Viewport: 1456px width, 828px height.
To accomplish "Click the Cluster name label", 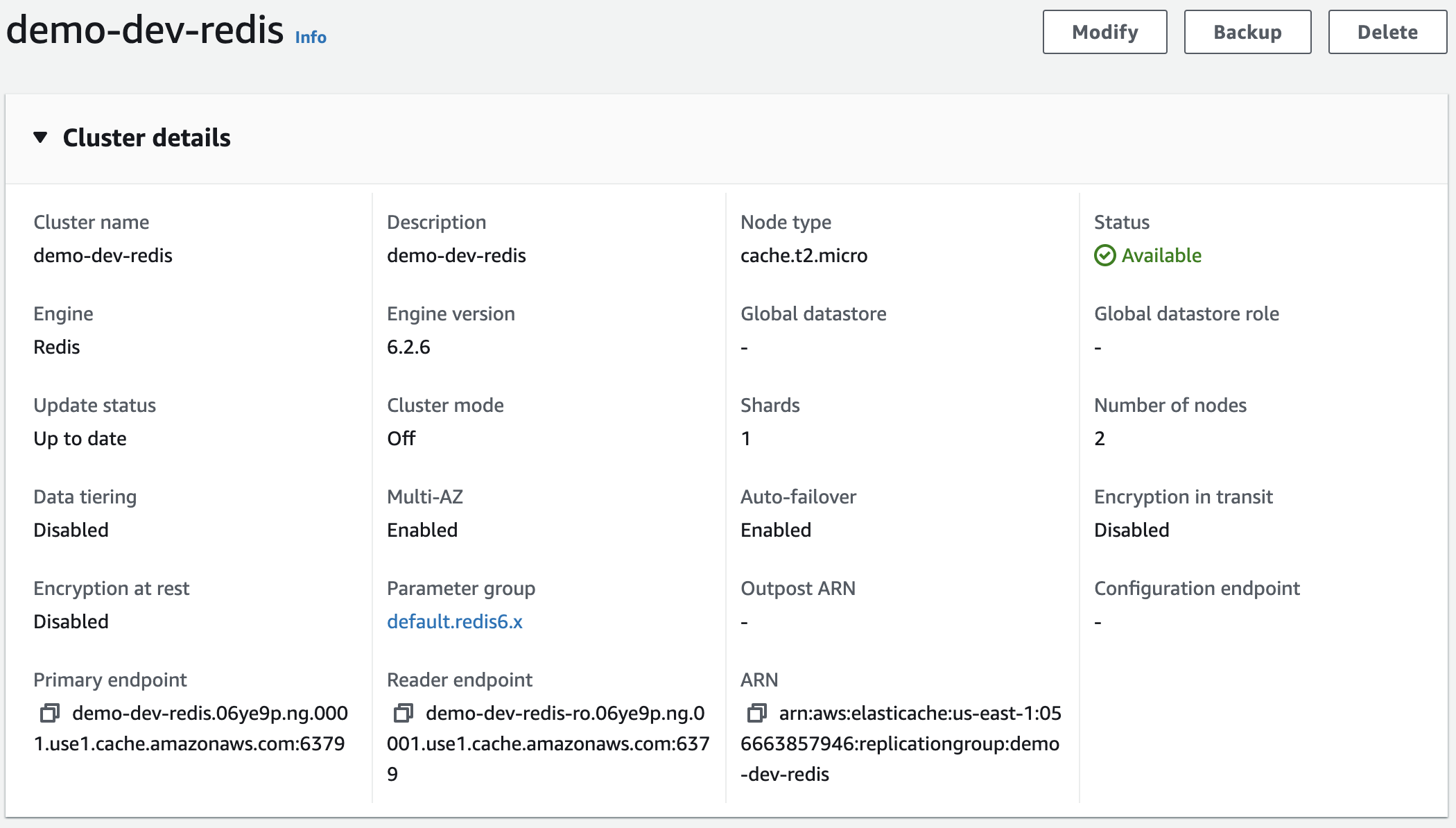I will [92, 222].
